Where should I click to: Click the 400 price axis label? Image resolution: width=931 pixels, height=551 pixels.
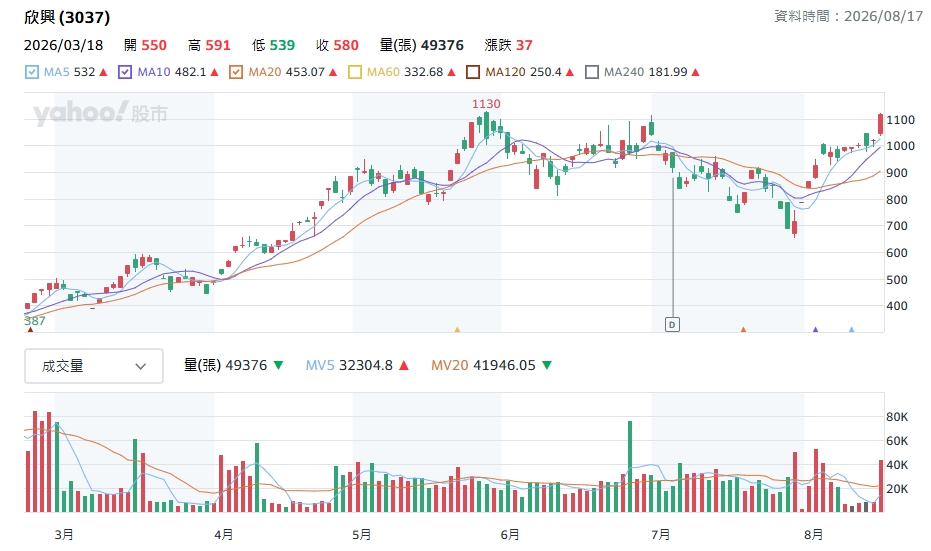coord(897,306)
